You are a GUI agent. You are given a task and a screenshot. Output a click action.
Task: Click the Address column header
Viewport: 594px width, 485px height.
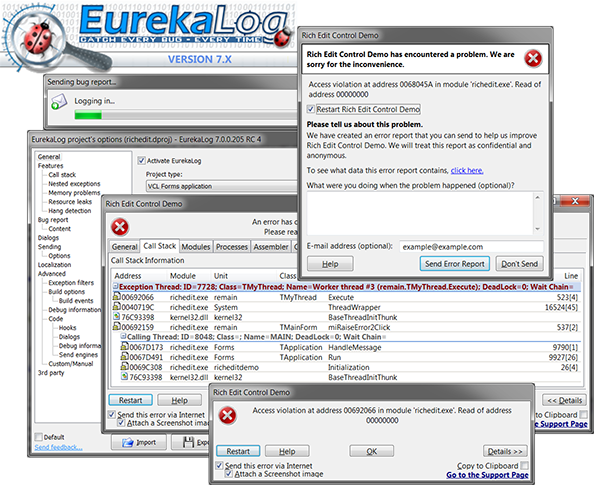(128, 276)
